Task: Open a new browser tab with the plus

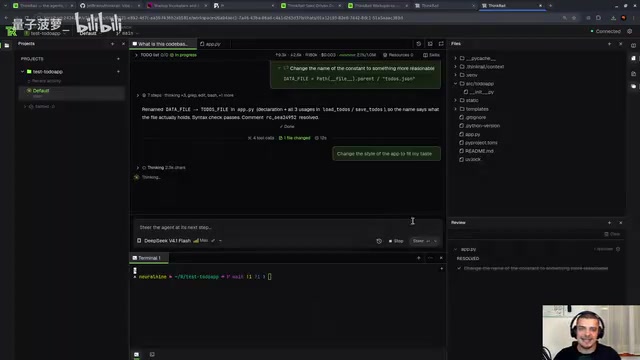Action: [550, 6]
